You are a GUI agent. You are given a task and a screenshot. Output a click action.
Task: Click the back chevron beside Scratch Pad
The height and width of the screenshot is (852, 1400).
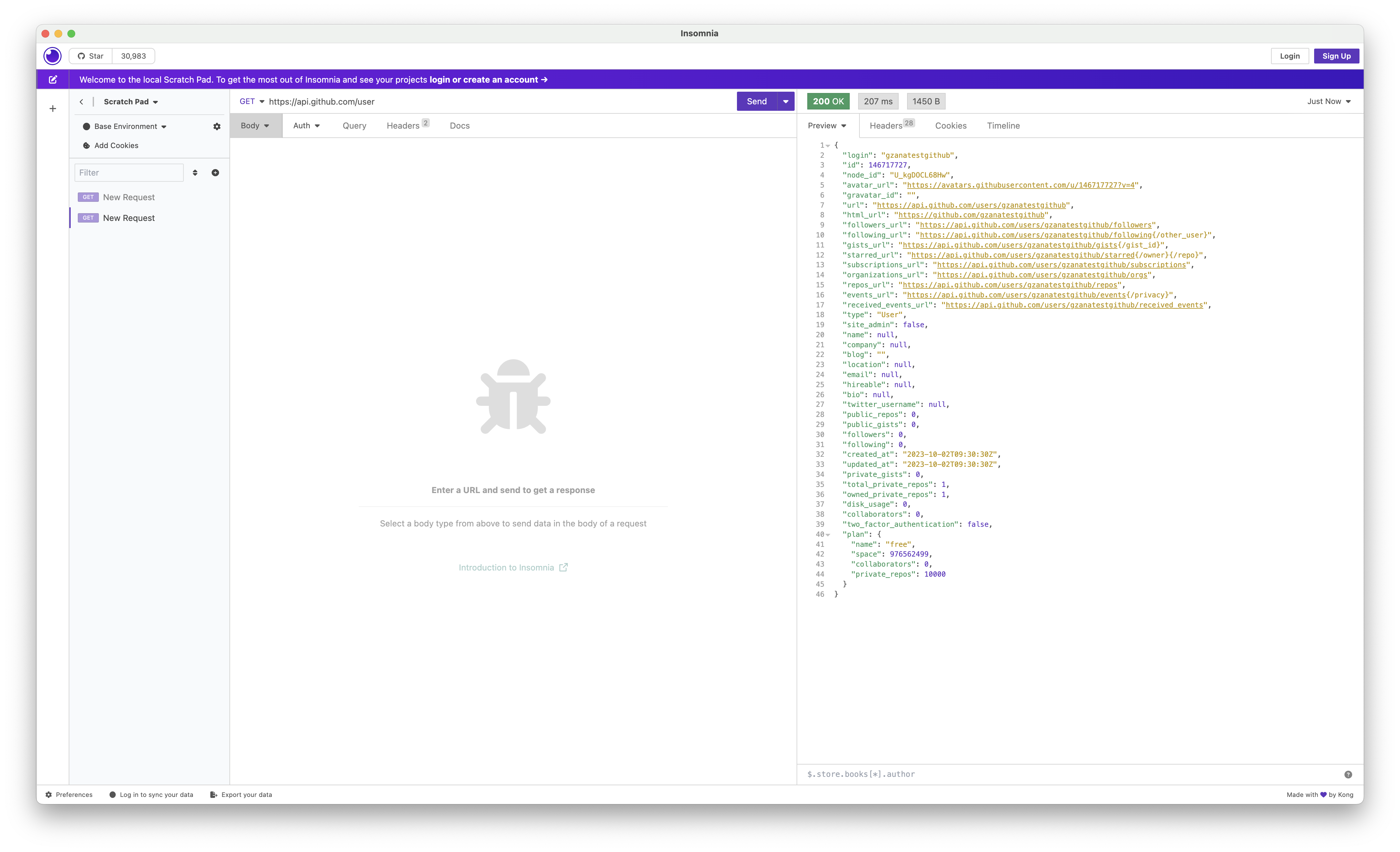(x=81, y=102)
